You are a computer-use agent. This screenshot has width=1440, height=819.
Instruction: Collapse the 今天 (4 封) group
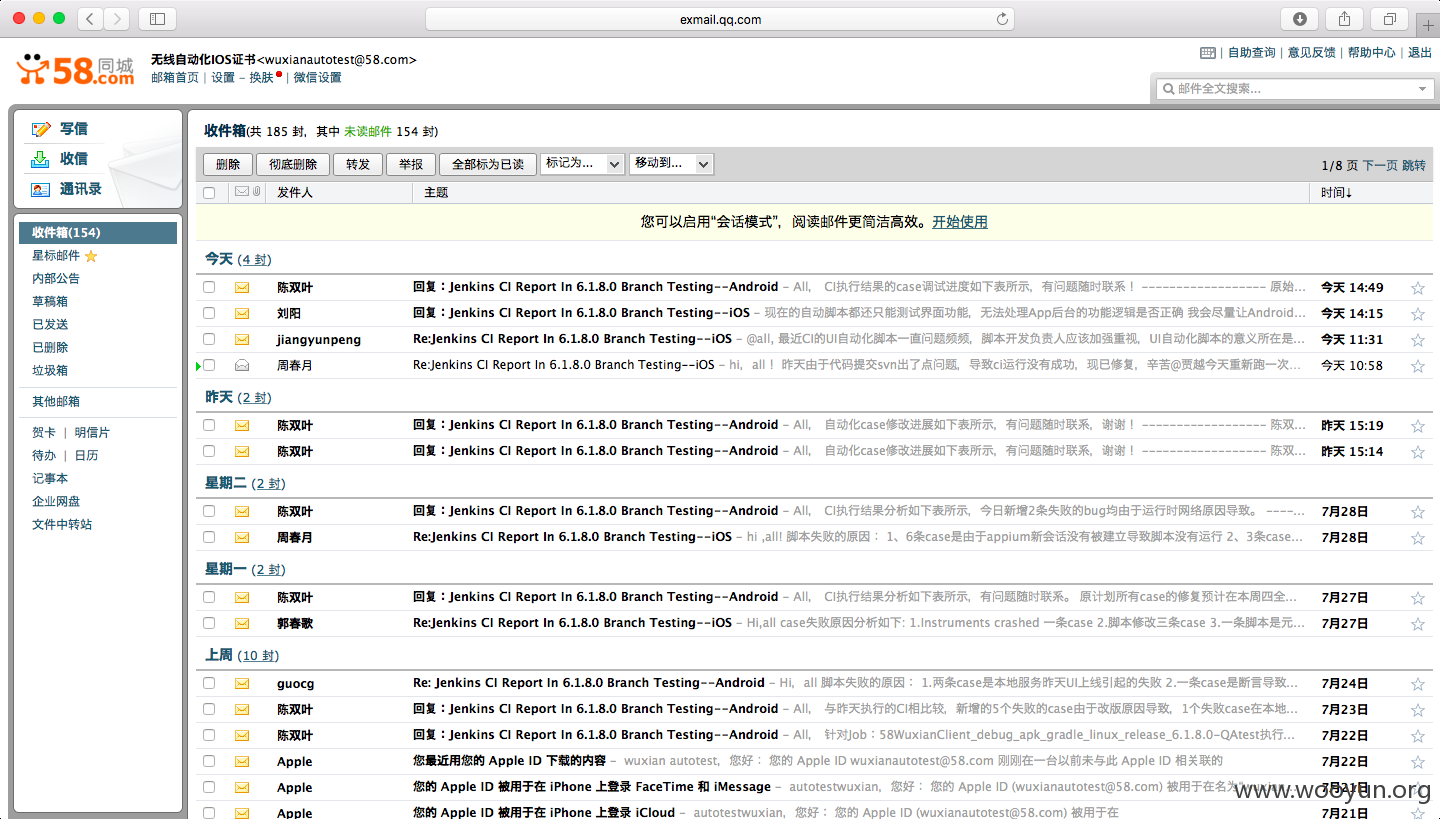click(x=237, y=259)
